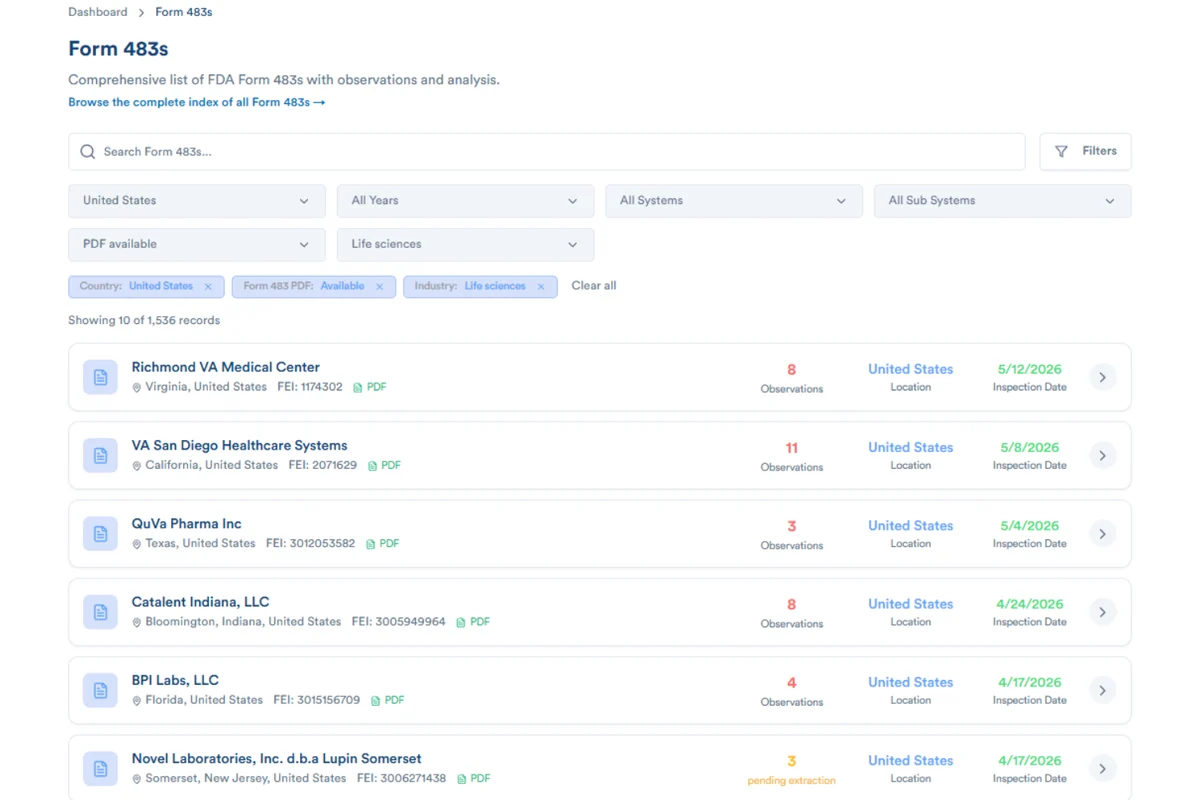Click the inspection date 5/12/2026

[x=1030, y=369]
